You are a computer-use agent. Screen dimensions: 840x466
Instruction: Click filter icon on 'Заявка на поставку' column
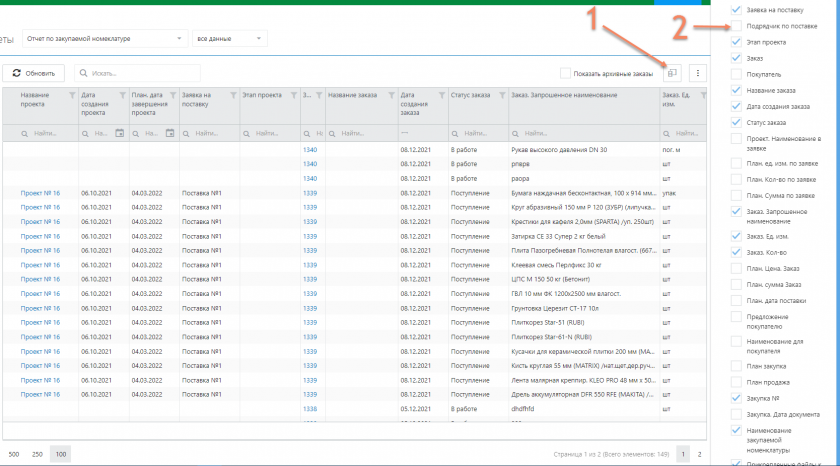[232, 96]
